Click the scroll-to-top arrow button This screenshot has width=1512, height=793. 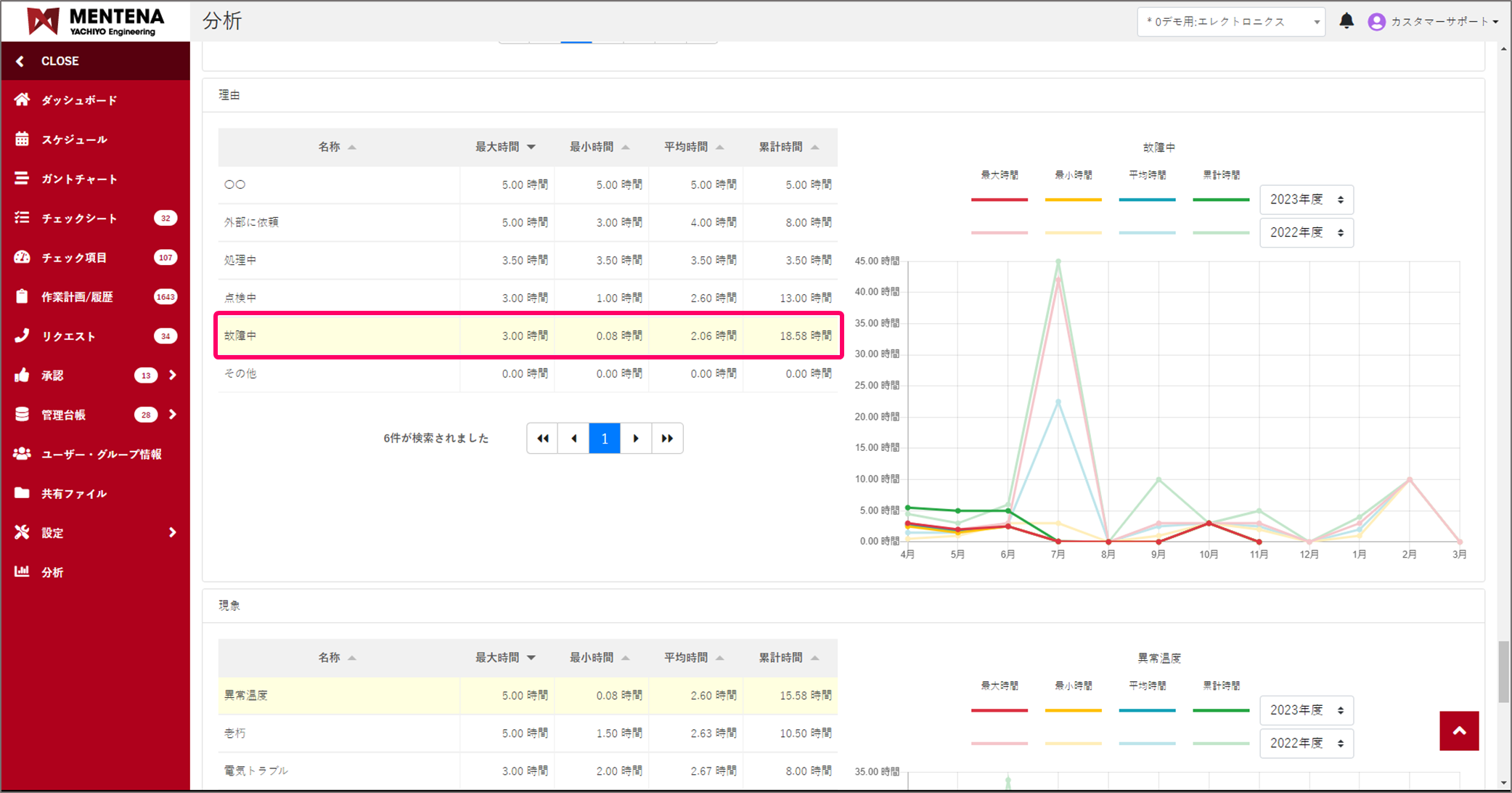point(1458,731)
